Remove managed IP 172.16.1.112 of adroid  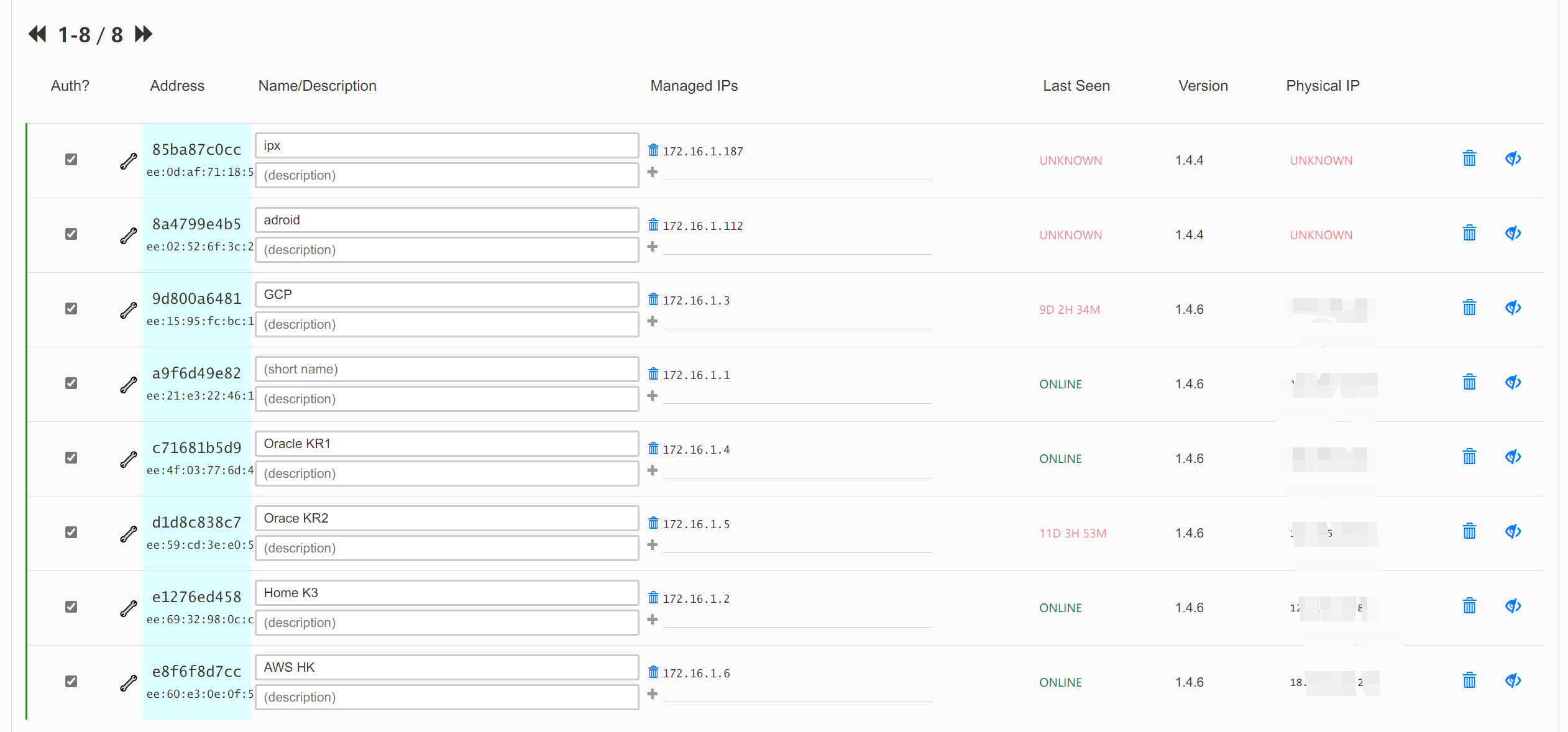(x=653, y=224)
